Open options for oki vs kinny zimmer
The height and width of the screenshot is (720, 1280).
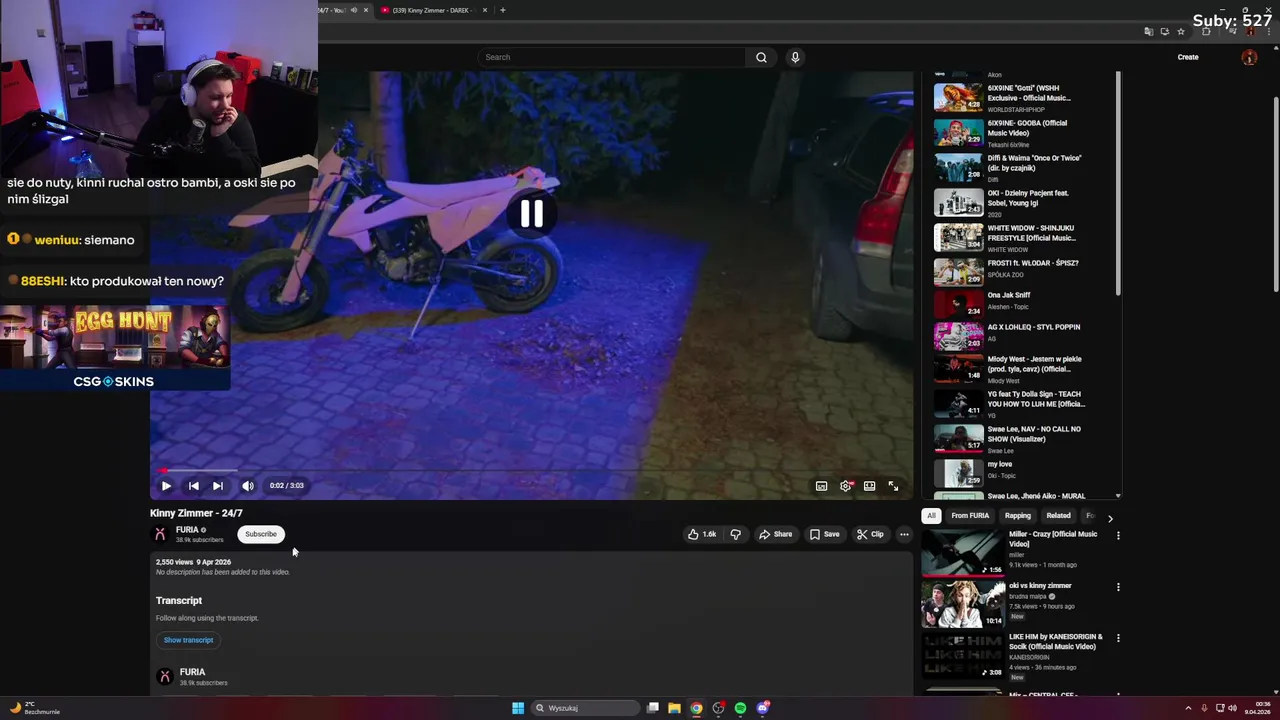tap(1118, 587)
